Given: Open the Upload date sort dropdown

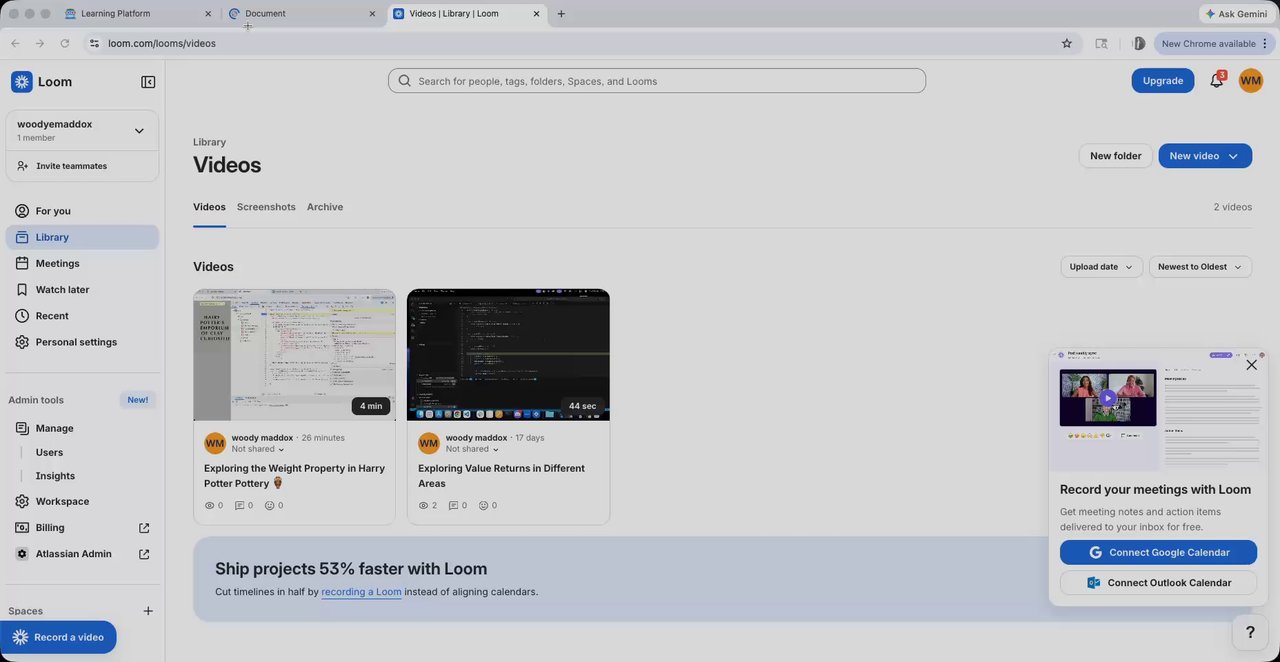Looking at the screenshot, I should click(x=1101, y=267).
